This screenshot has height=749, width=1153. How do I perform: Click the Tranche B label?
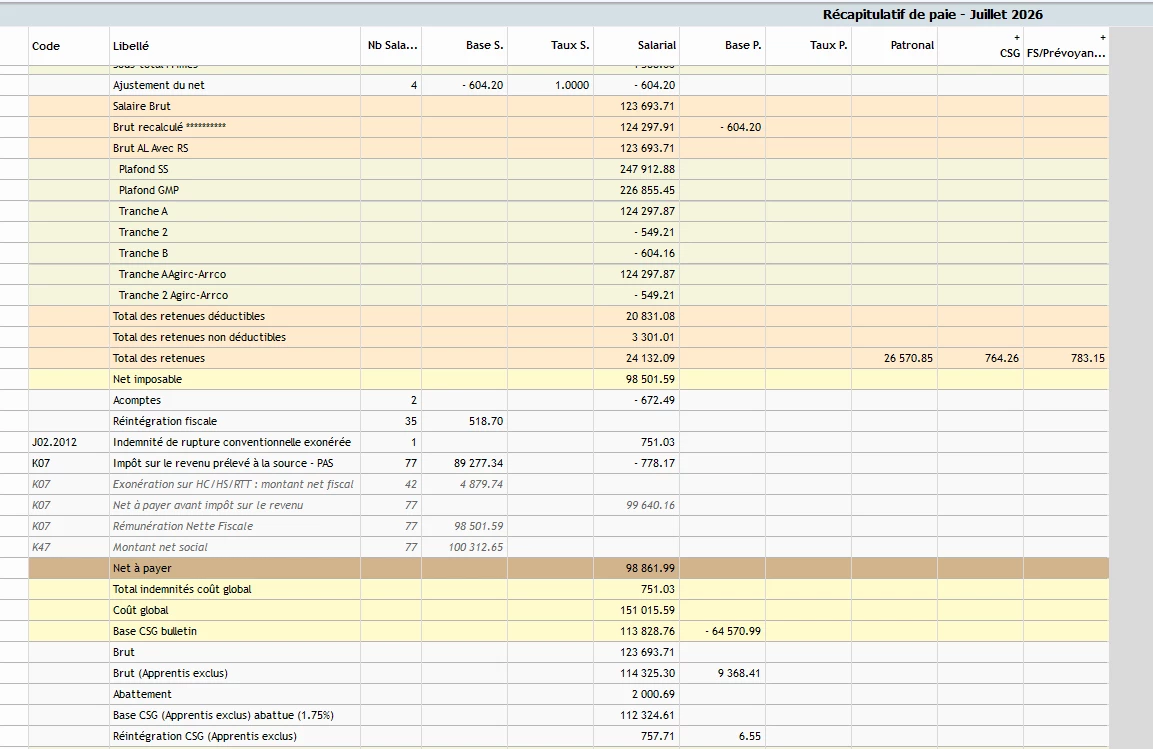(143, 253)
